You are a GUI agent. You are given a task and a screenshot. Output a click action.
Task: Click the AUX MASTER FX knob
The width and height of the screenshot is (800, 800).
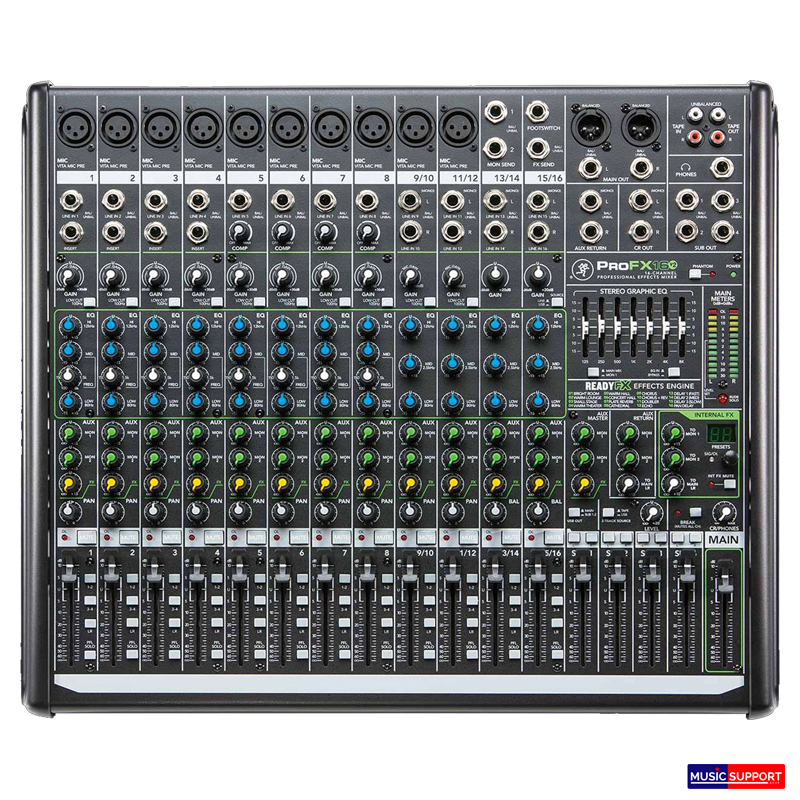click(583, 483)
